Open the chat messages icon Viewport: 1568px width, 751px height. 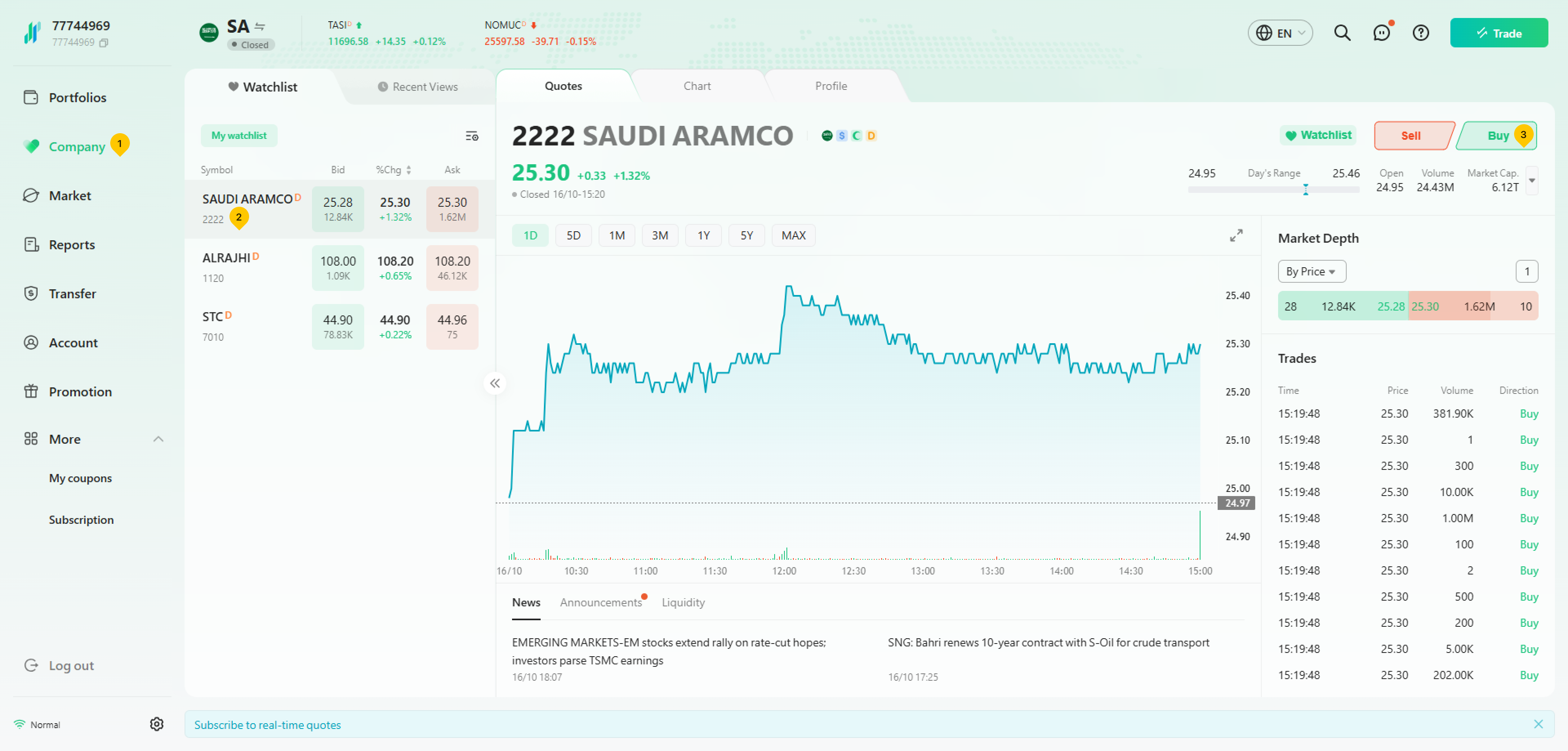coord(1381,33)
